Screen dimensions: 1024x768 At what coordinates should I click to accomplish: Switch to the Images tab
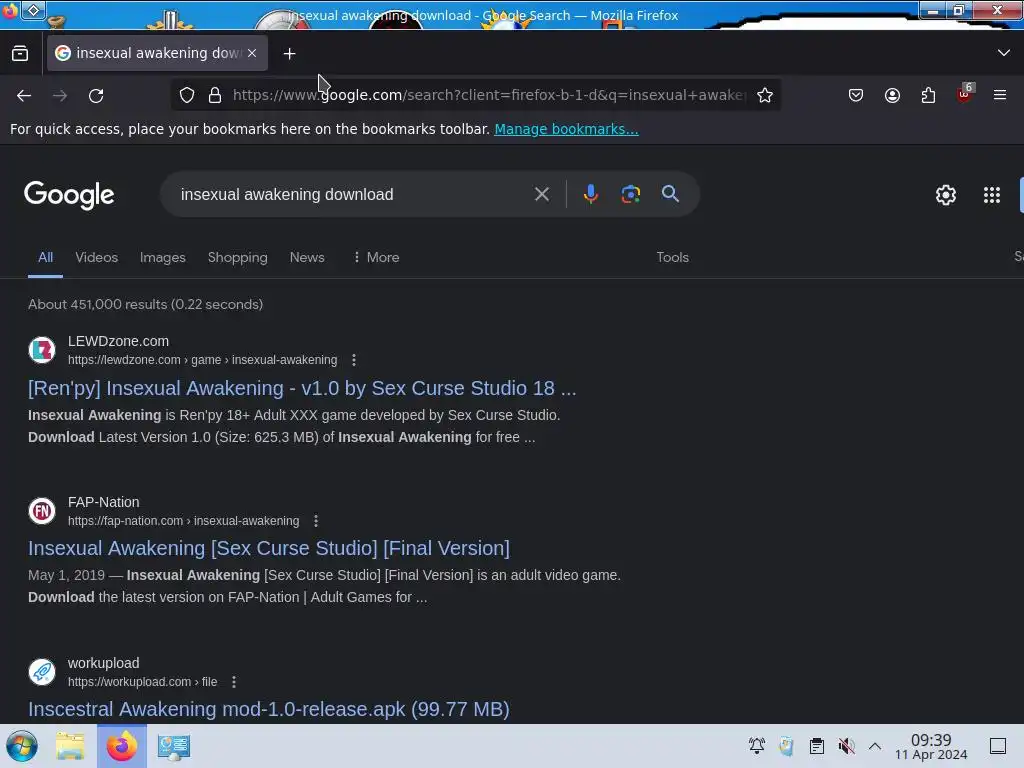click(163, 257)
